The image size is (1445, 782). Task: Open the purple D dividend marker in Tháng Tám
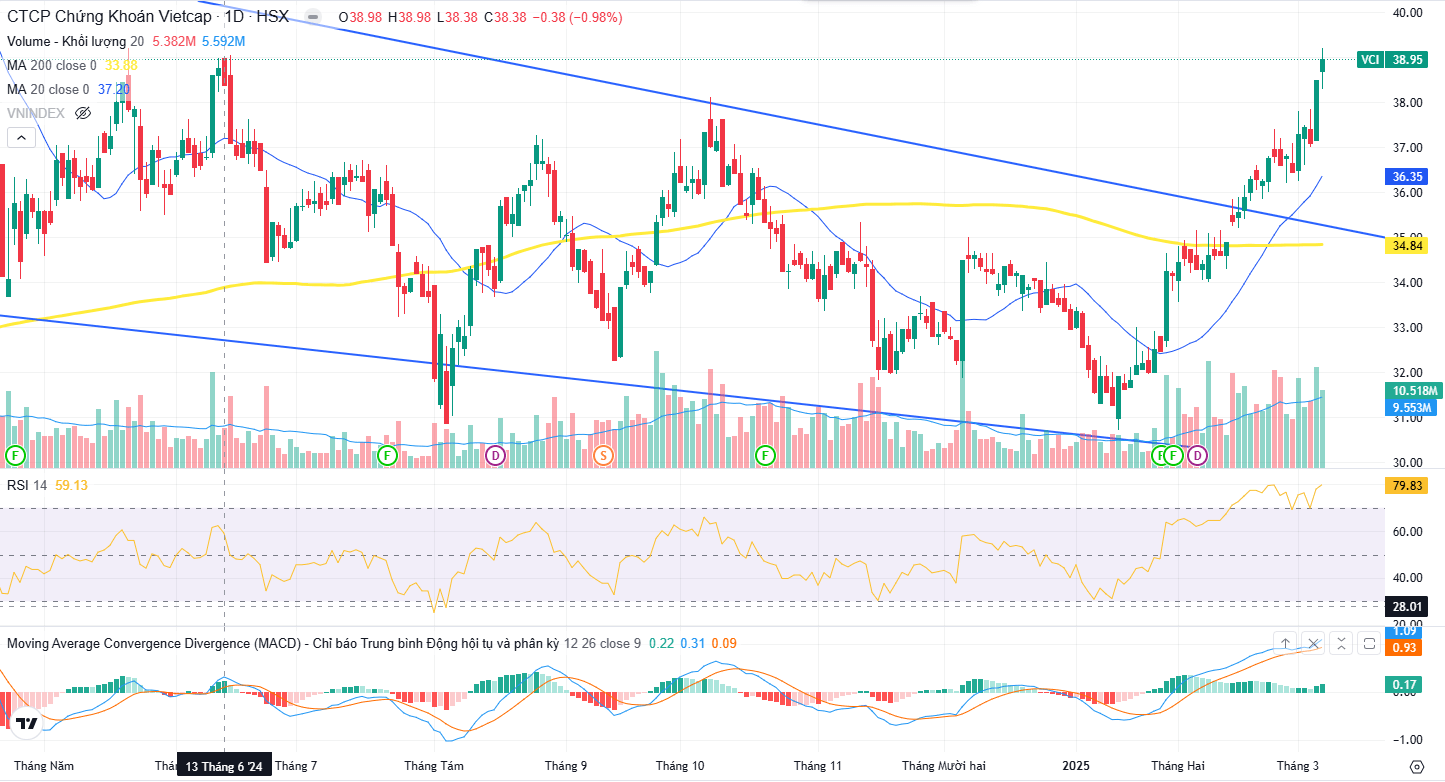[x=495, y=455]
